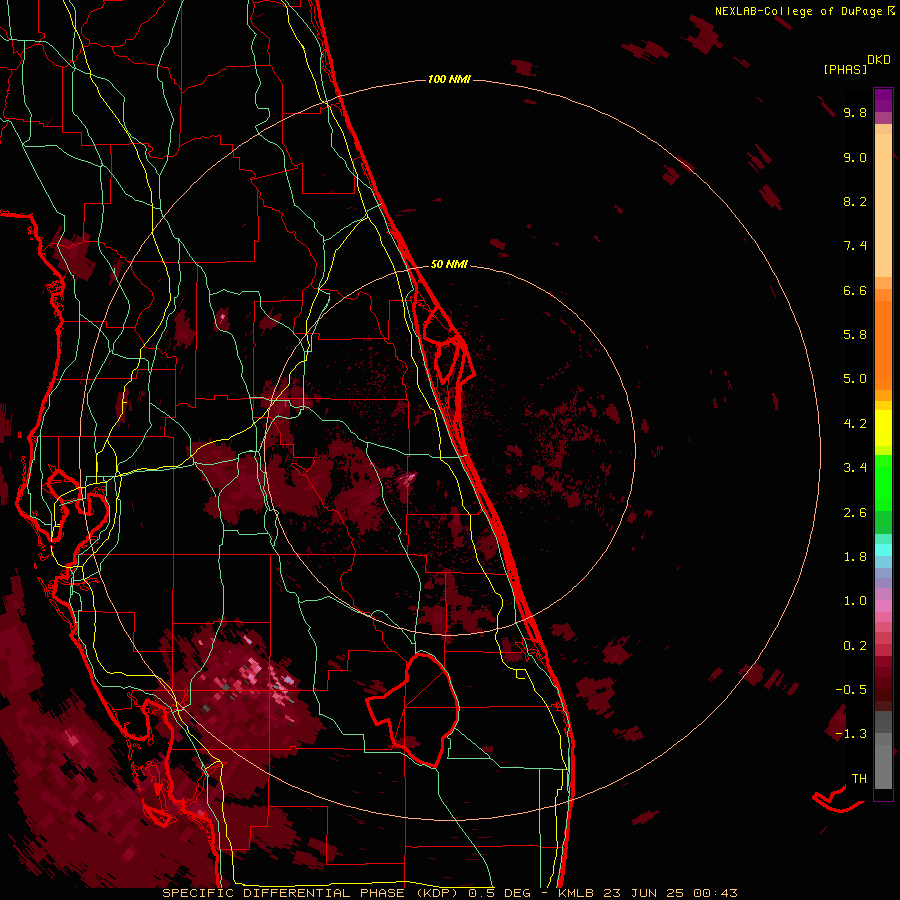Click the 9.8 value on color scale

[855, 113]
